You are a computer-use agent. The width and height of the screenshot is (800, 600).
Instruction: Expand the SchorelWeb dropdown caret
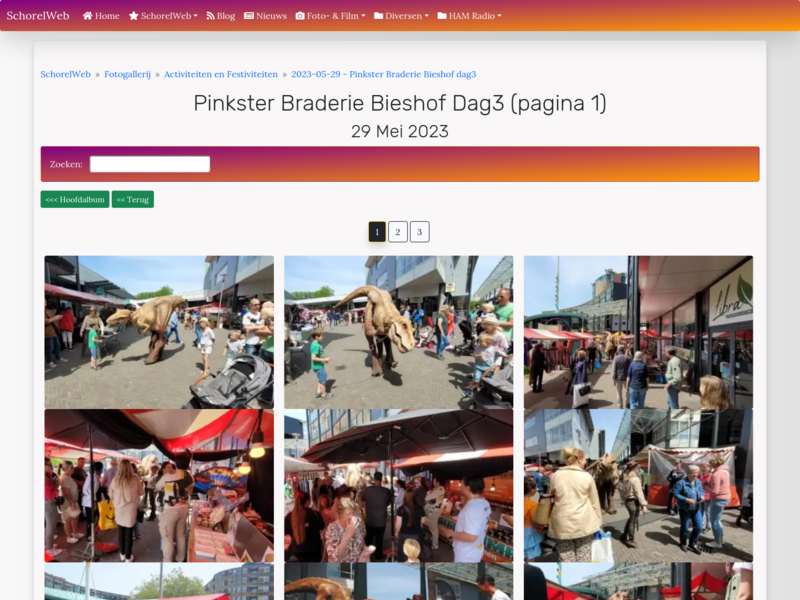(195, 16)
